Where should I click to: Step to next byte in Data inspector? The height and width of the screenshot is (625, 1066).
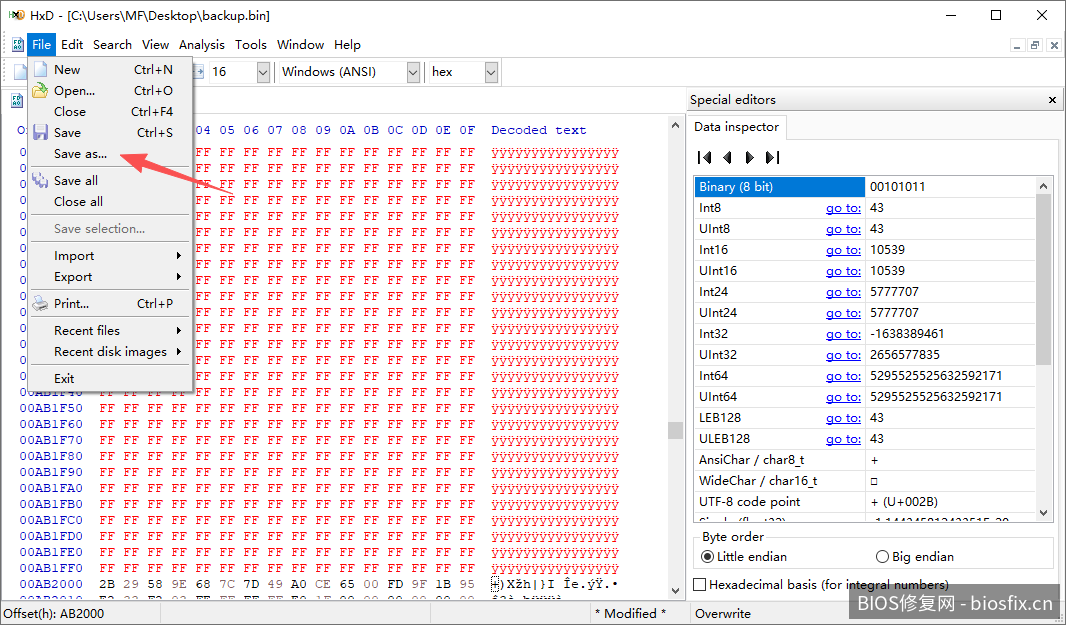point(749,157)
